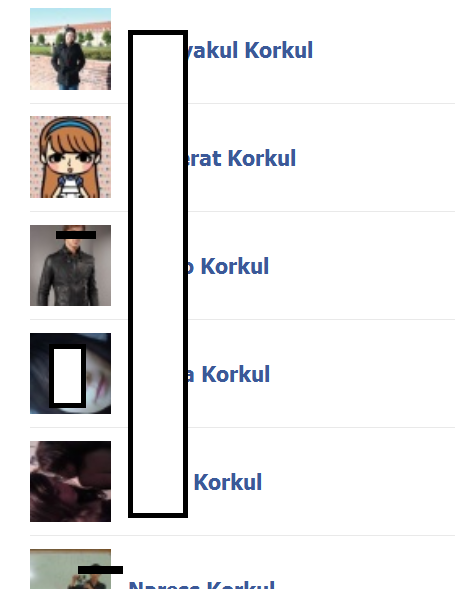Viewport: 455px width, 589px height.
Task: Select the dark close-up eye profile photo
Action: 70,373
